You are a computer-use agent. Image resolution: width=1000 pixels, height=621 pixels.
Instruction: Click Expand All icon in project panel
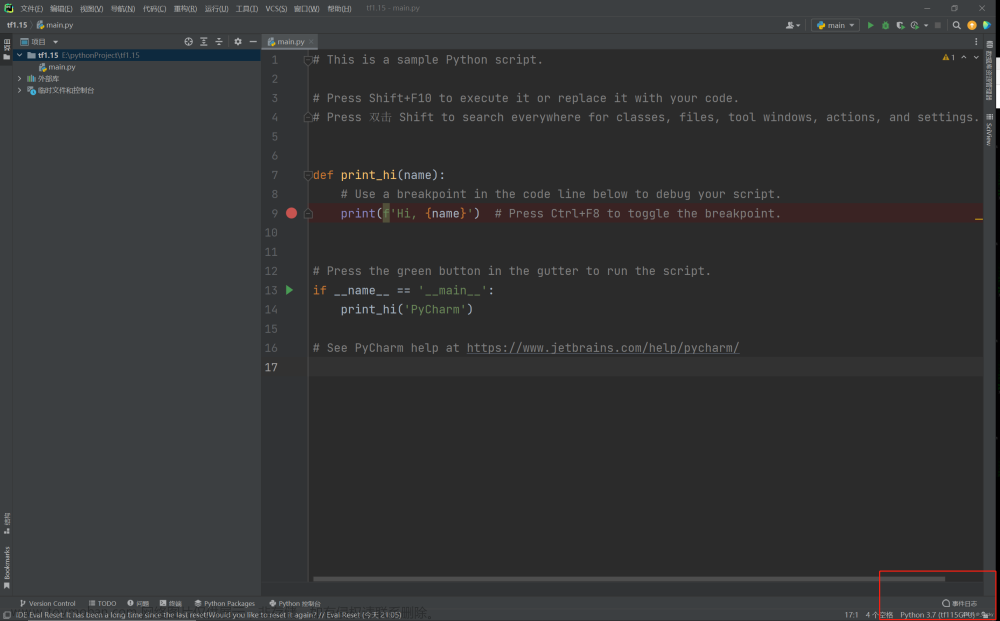click(203, 41)
